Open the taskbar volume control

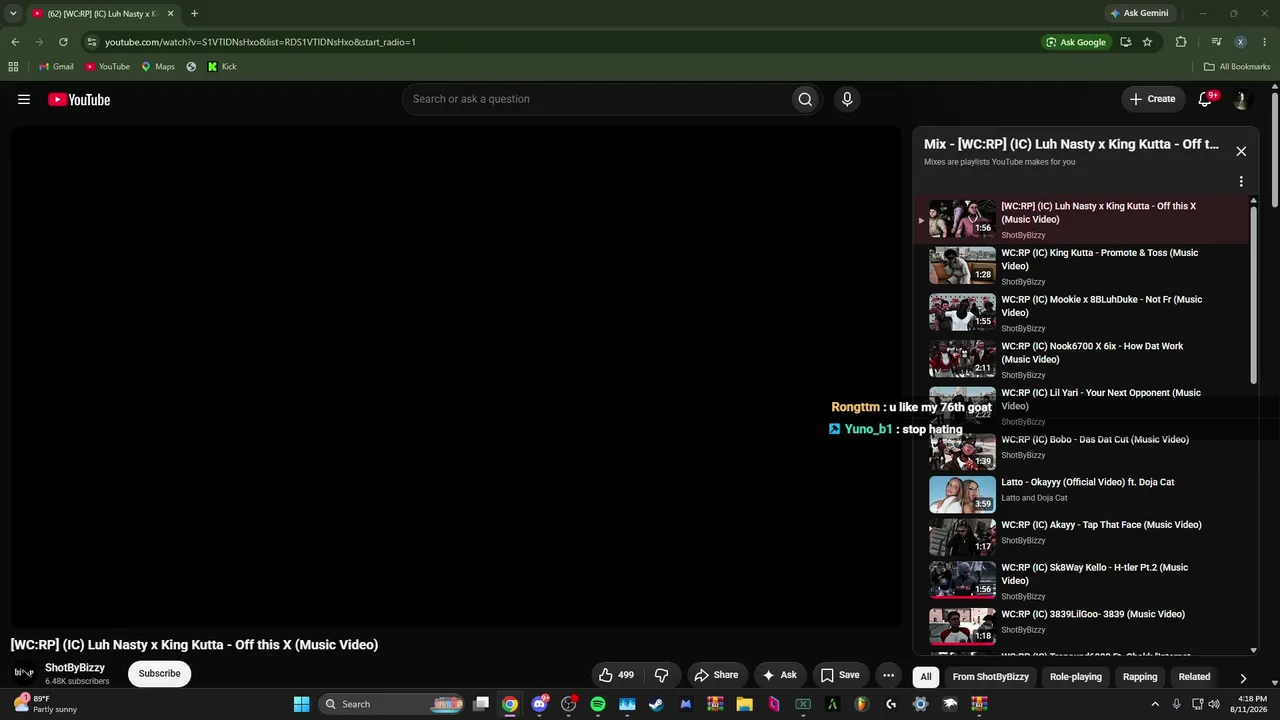pos(1214,704)
